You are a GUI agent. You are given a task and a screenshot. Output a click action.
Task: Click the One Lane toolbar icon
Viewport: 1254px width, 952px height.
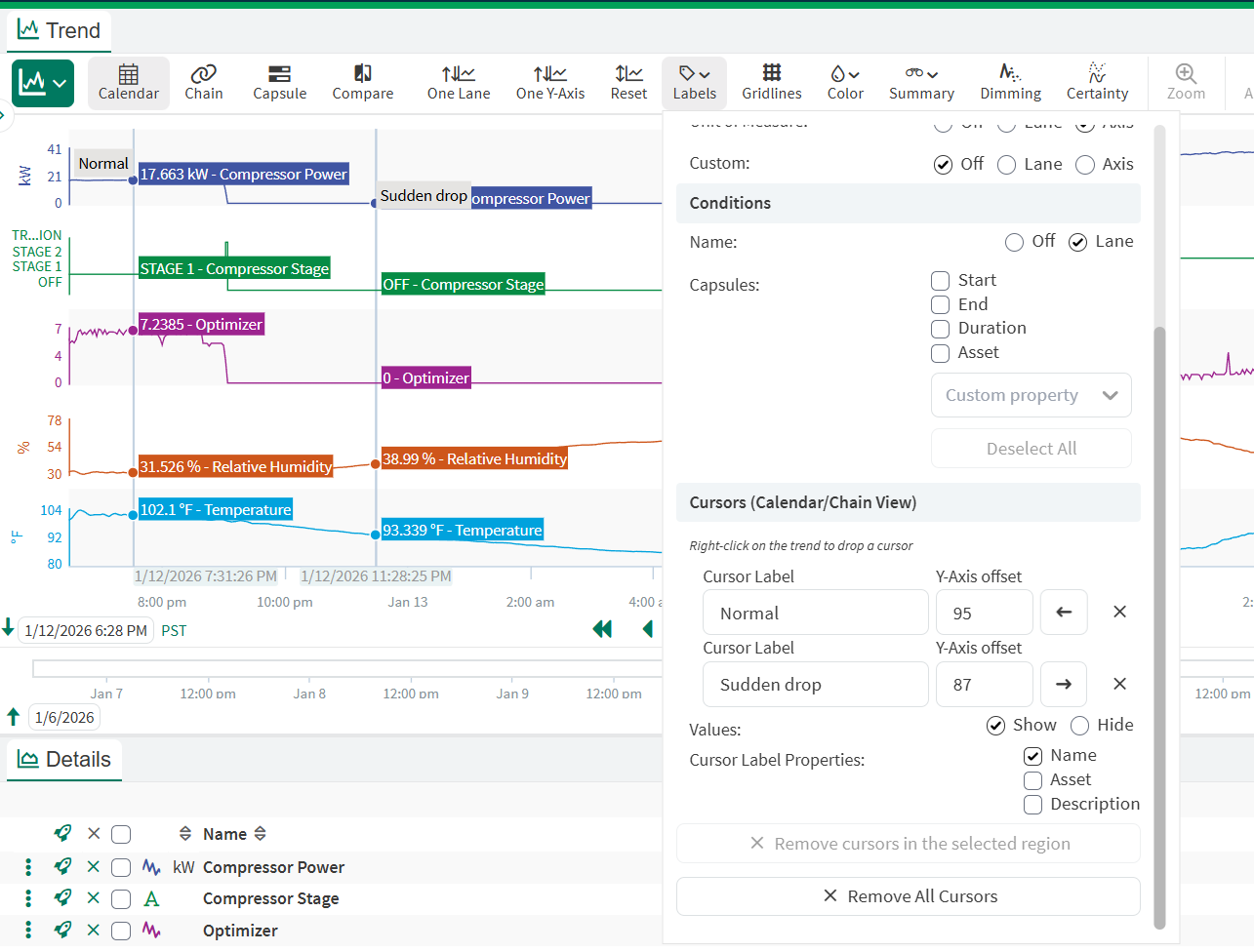click(458, 82)
